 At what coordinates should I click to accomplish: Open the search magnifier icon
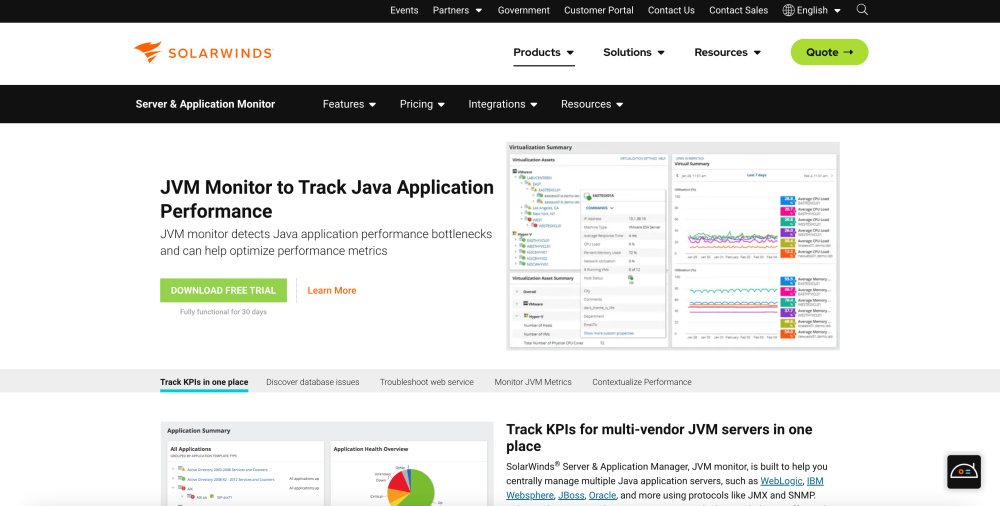862,10
